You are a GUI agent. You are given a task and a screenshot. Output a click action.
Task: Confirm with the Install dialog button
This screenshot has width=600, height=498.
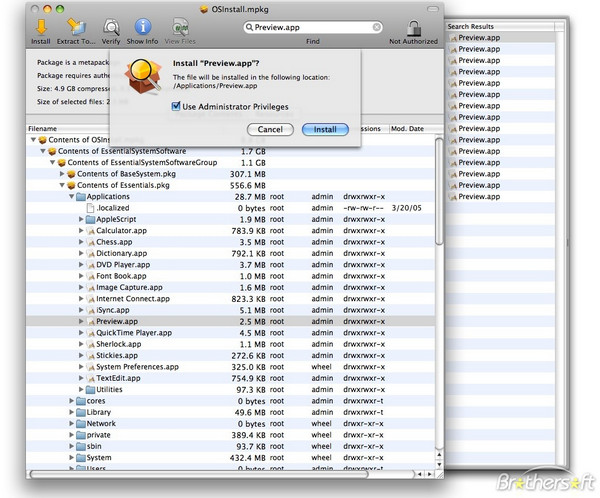pos(325,129)
